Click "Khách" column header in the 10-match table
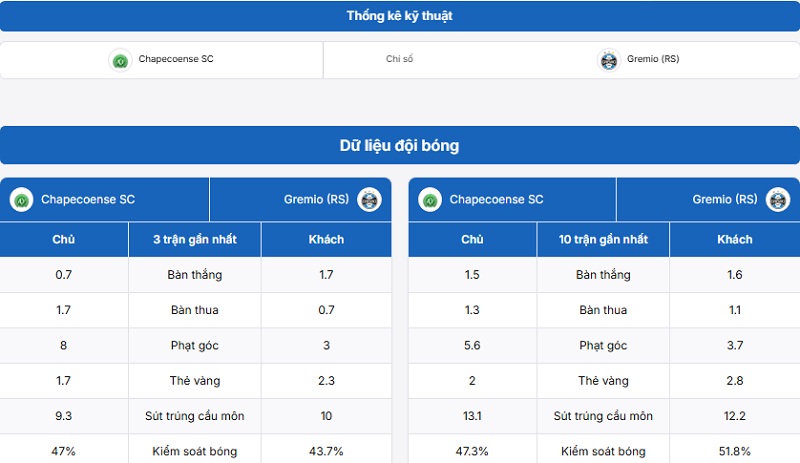 734,240
